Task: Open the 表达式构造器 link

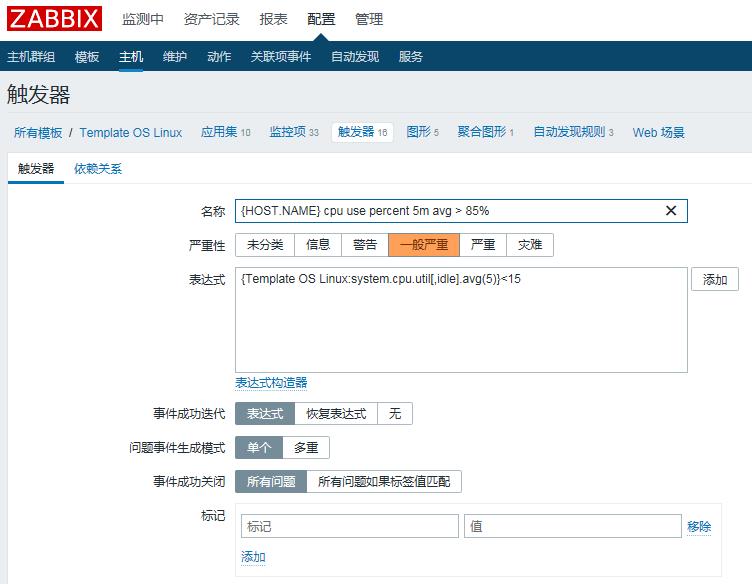Action: pyautogui.click(x=271, y=383)
